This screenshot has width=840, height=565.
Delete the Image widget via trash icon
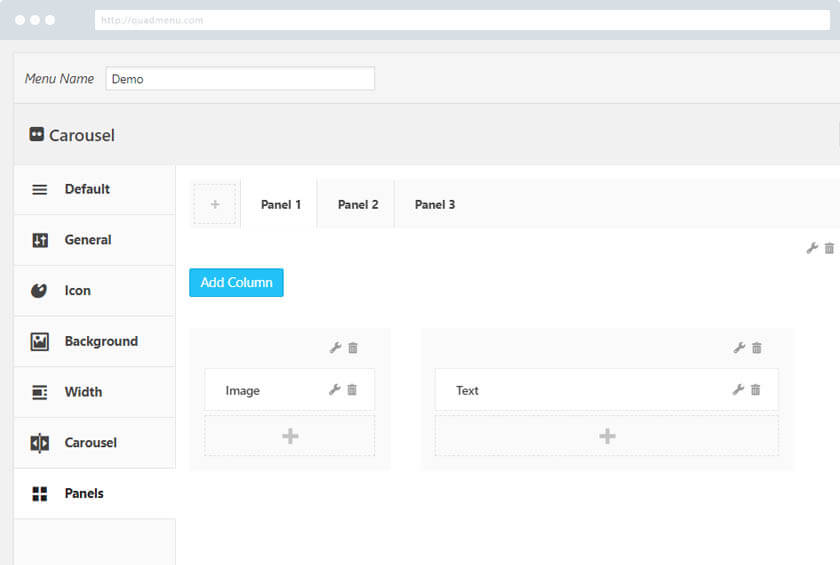352,390
